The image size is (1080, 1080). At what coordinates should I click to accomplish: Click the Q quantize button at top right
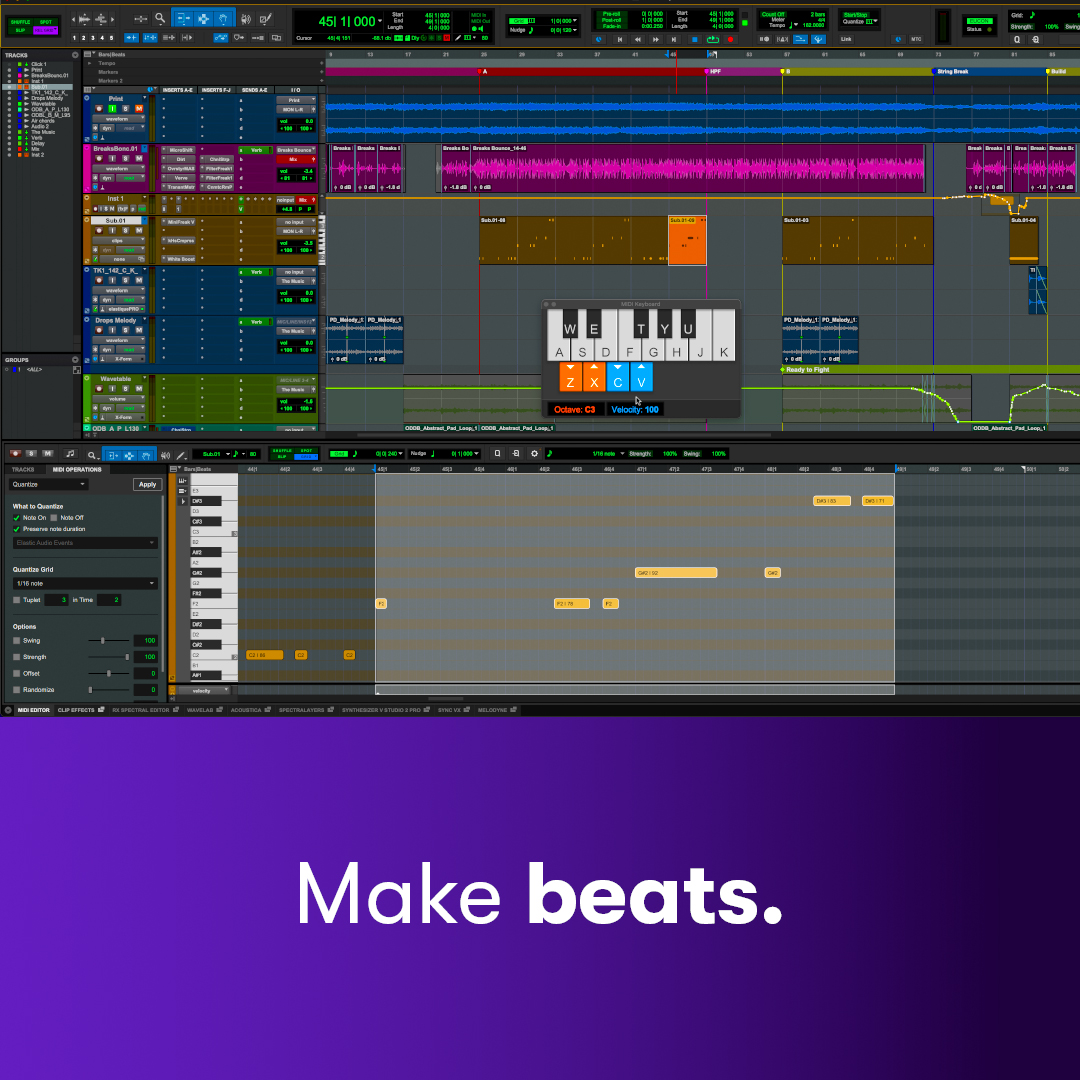click(1017, 39)
